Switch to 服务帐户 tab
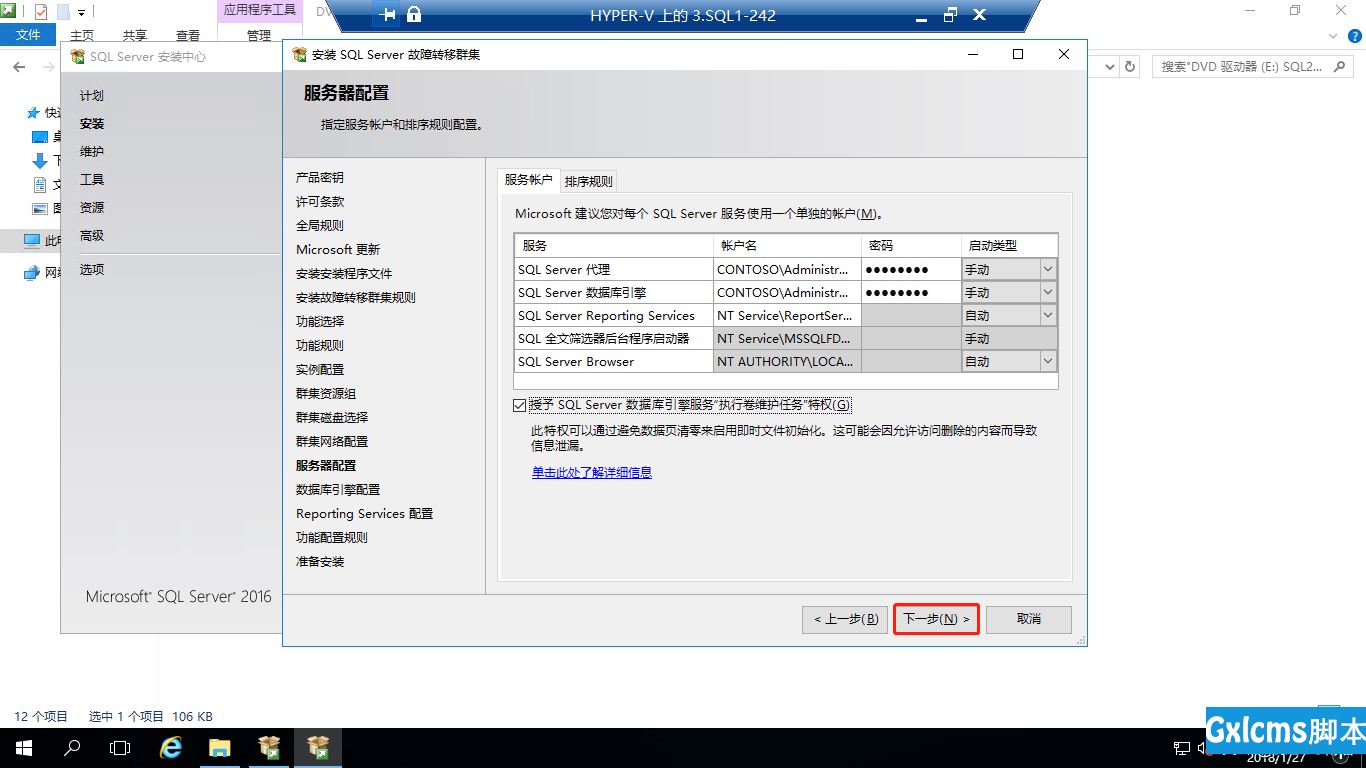 (528, 180)
